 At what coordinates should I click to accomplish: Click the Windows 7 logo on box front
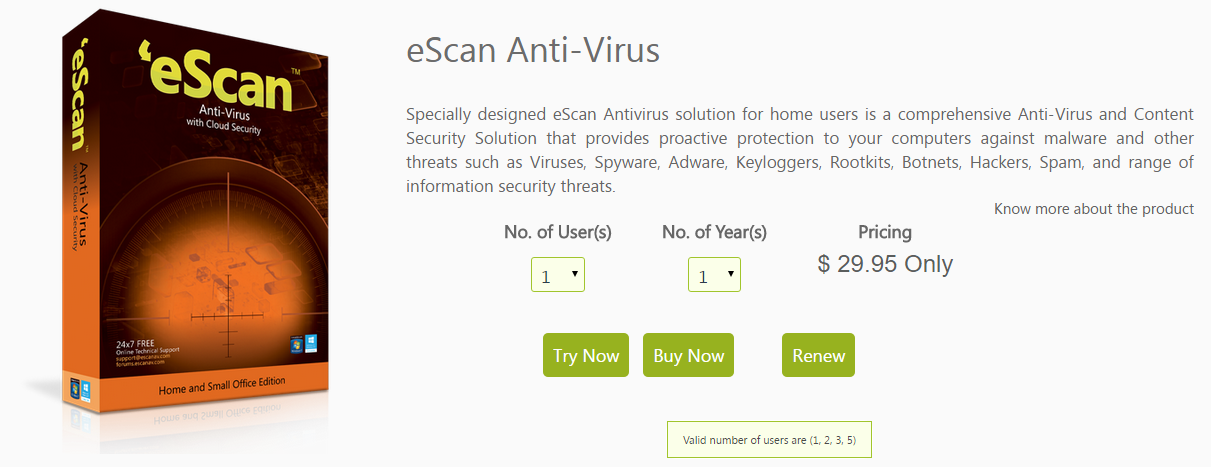pos(295,343)
